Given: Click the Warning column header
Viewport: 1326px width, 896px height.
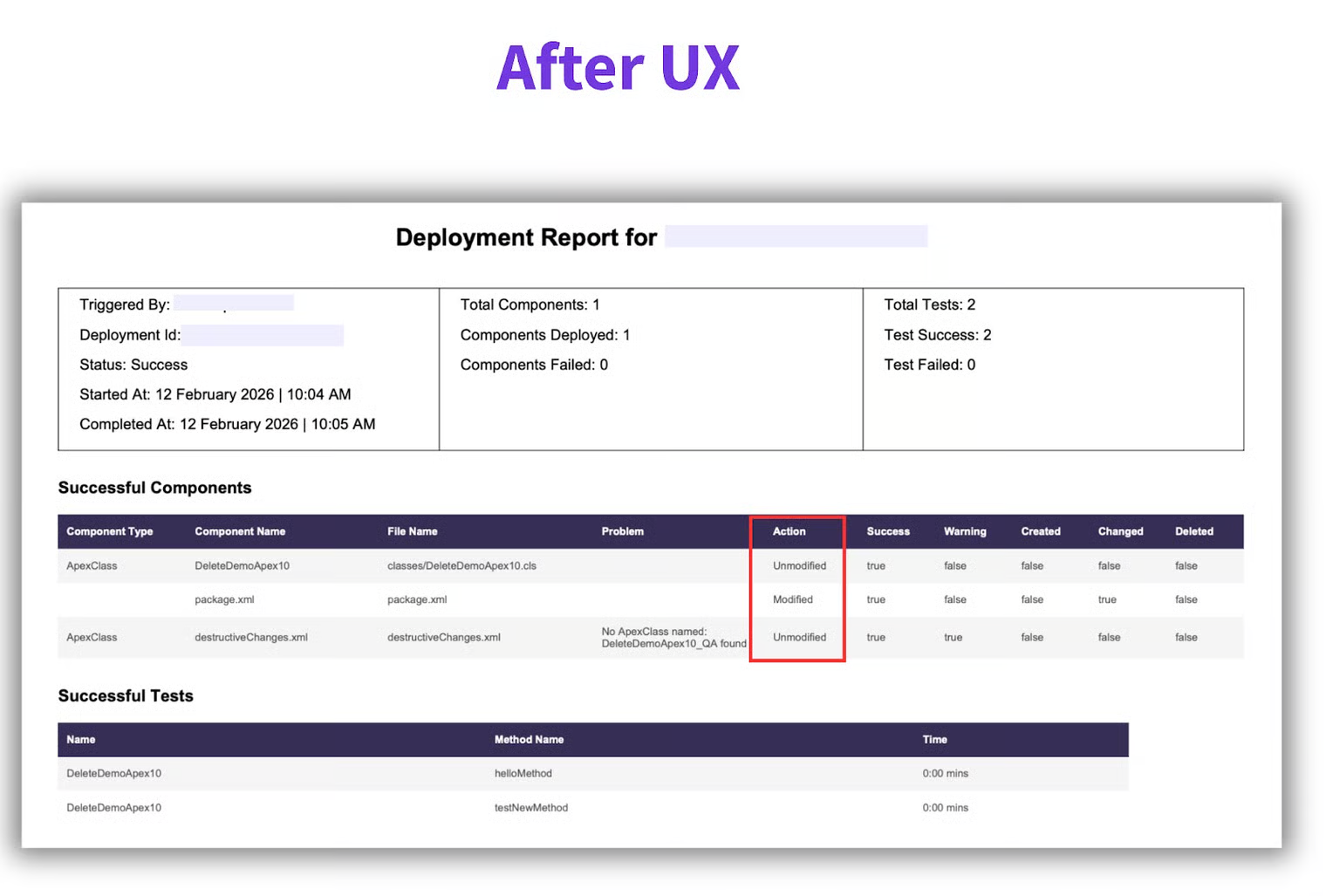Looking at the screenshot, I should [x=965, y=531].
